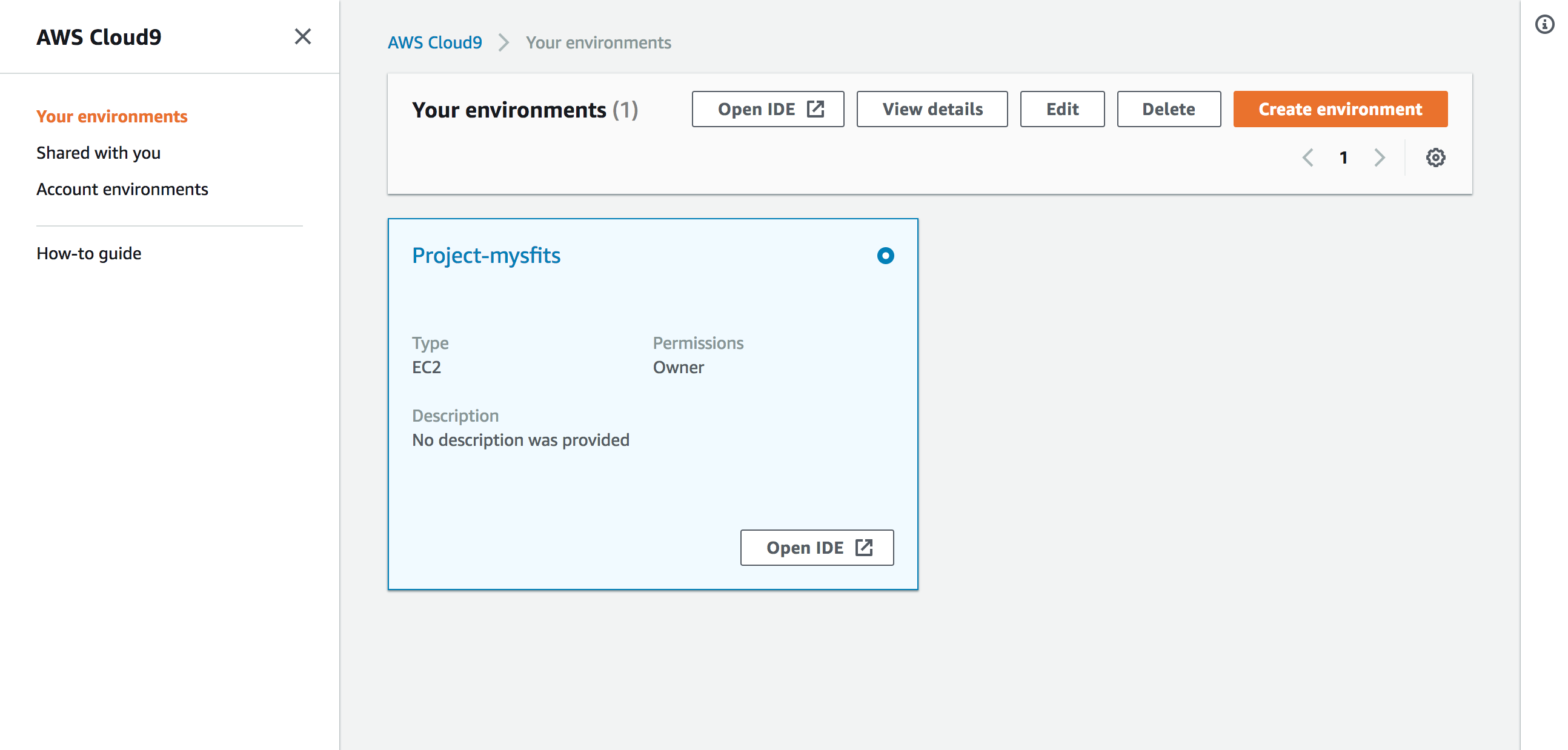The height and width of the screenshot is (750, 1568).
Task: Open table preferences gear icon
Action: pos(1435,158)
